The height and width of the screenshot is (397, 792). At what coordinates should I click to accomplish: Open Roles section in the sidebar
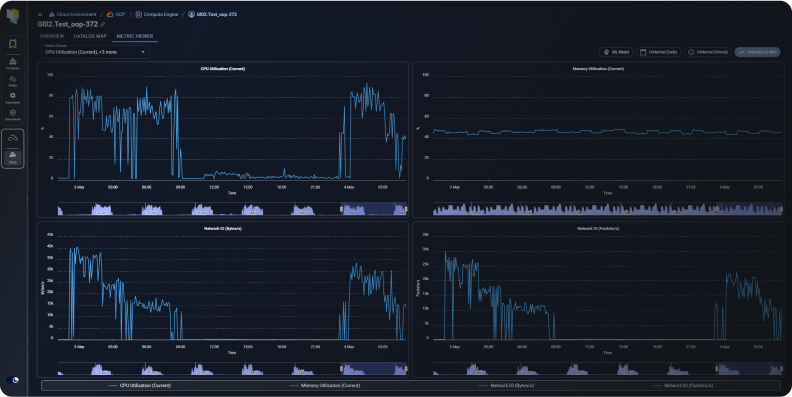(x=13, y=81)
